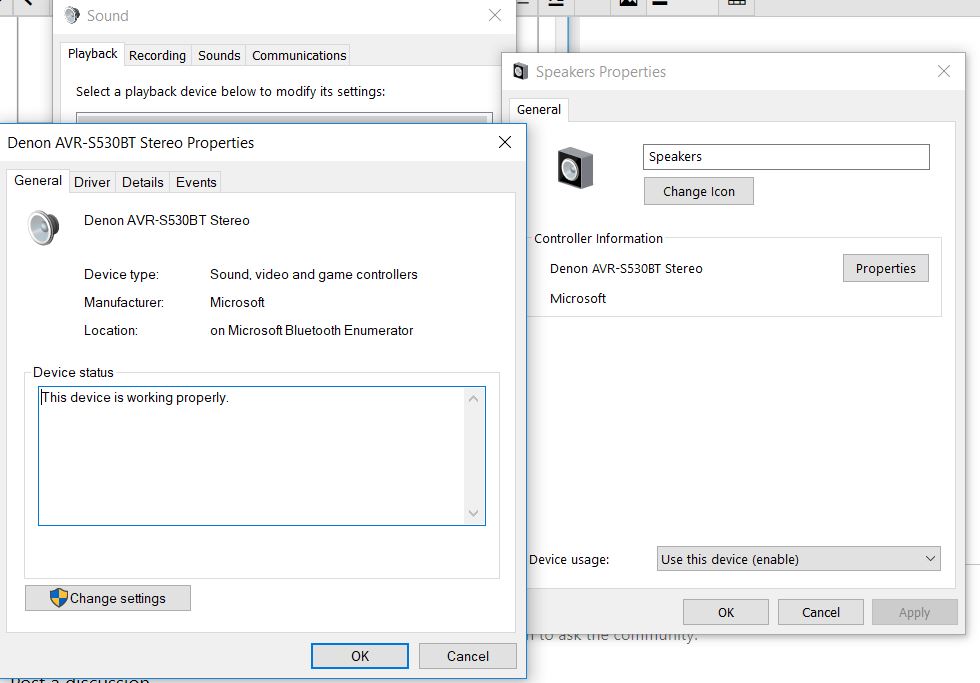Select Playback tab in Sound window
The width and height of the screenshot is (980, 683).
pos(92,54)
